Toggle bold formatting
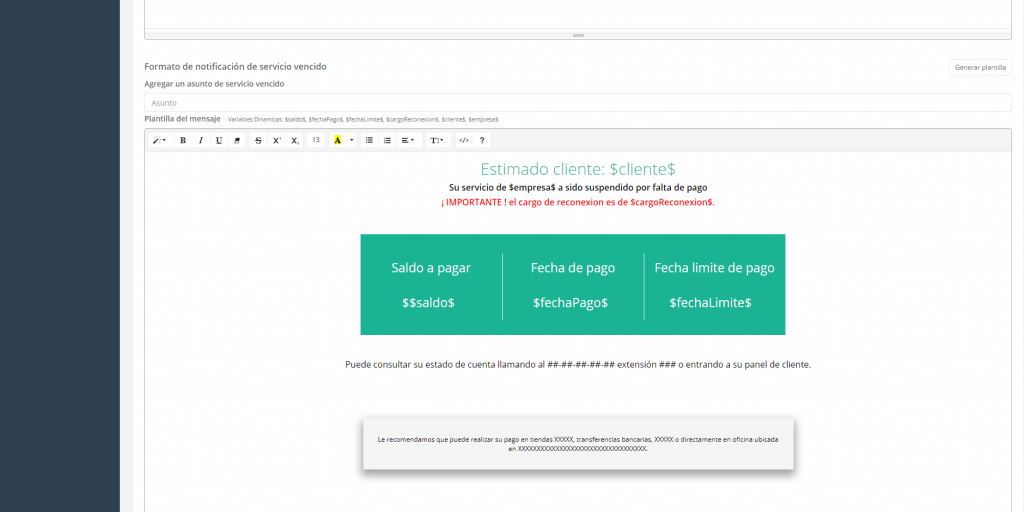 pos(183,140)
